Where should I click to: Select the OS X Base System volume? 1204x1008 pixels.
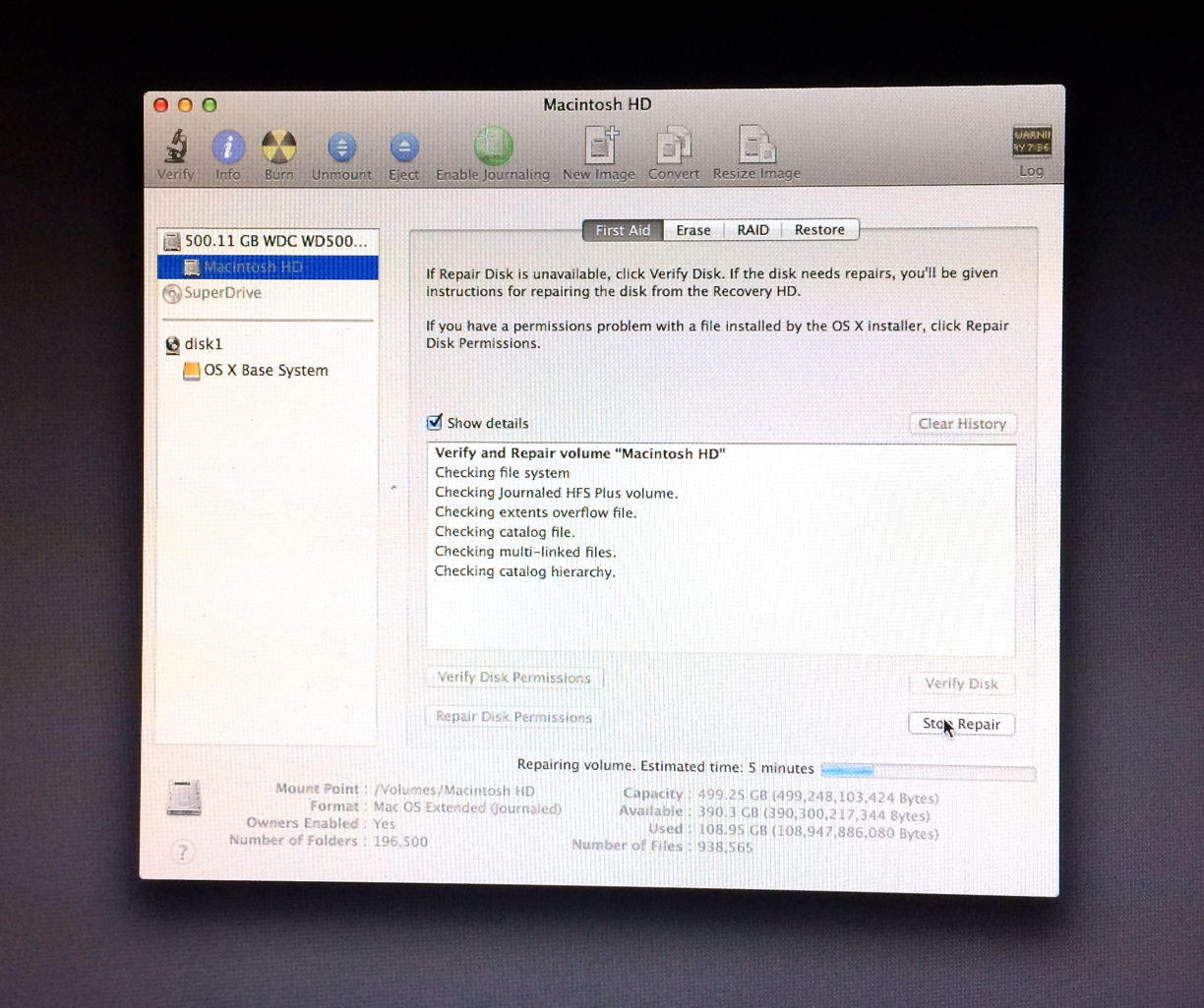pos(268,371)
